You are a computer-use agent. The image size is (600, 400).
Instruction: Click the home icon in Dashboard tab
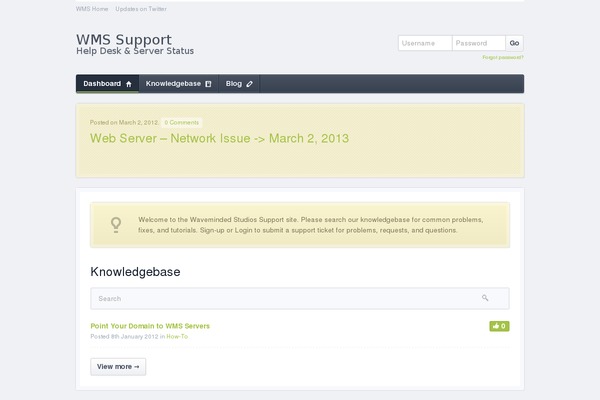(129, 84)
